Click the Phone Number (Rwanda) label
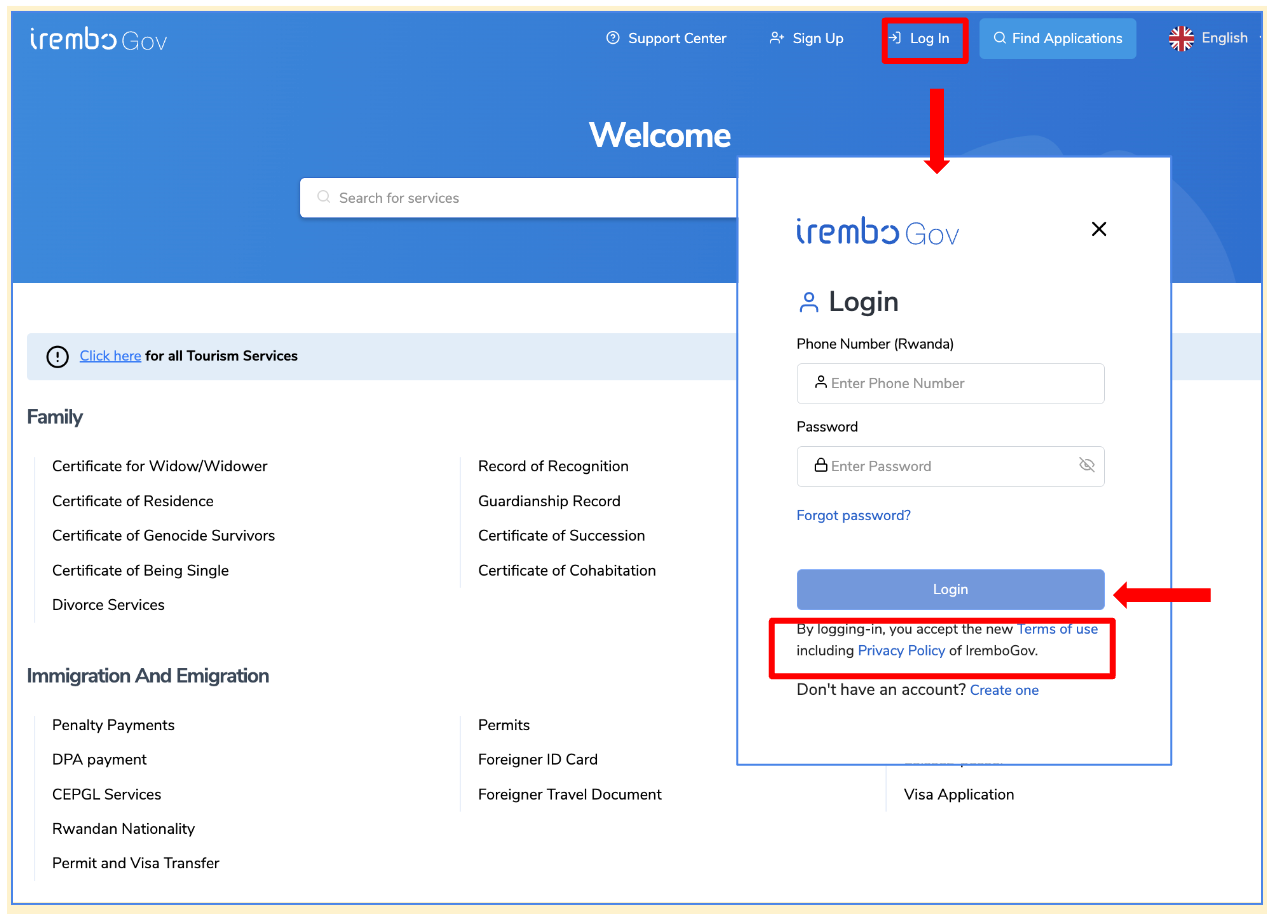The height and width of the screenshot is (914, 1270). (875, 344)
